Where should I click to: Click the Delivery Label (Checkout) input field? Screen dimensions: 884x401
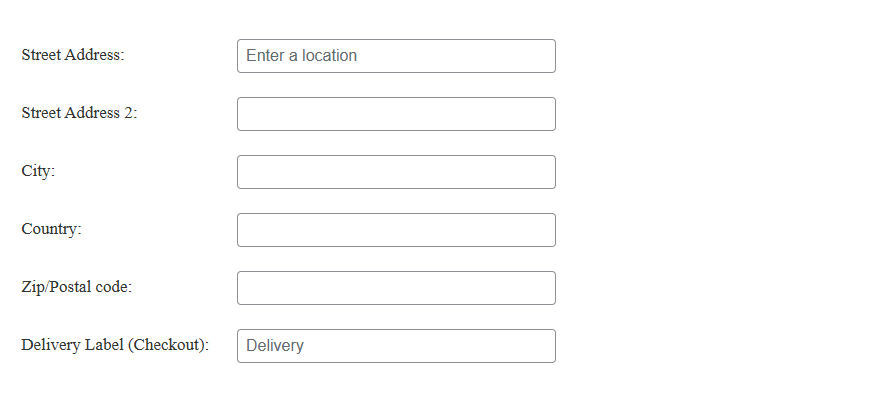pyautogui.click(x=396, y=346)
